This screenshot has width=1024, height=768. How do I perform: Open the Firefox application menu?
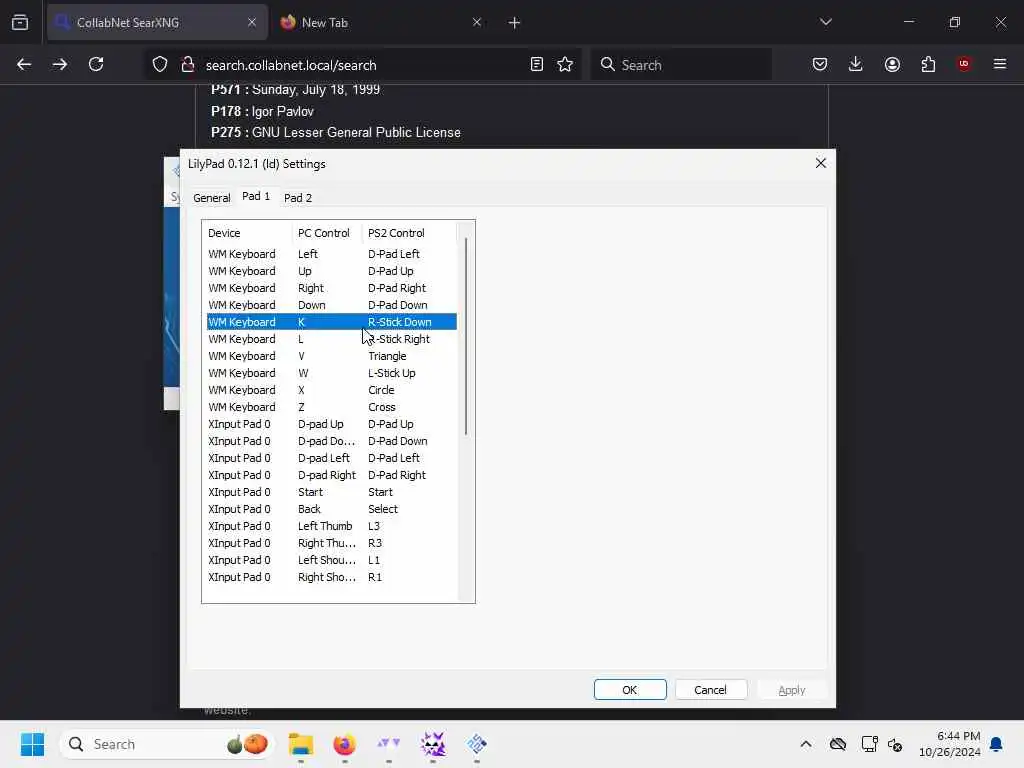[x=1000, y=64]
